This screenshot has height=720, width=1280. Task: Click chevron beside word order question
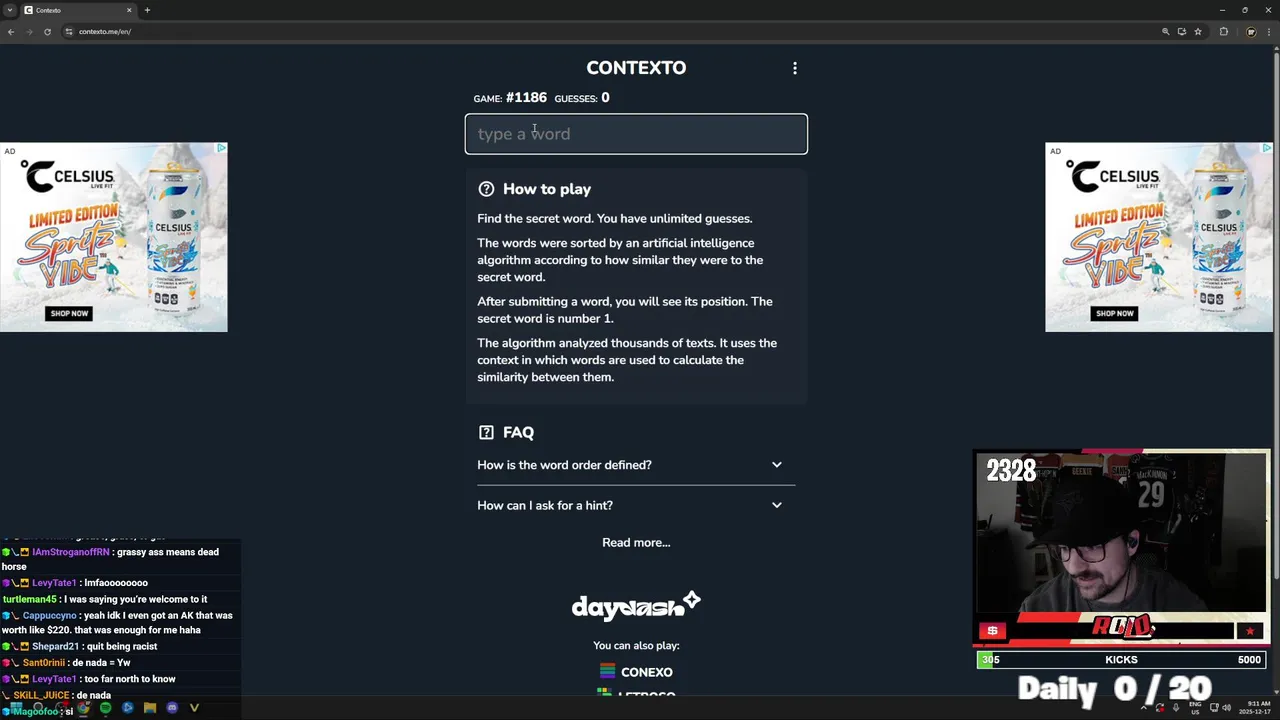pos(777,465)
